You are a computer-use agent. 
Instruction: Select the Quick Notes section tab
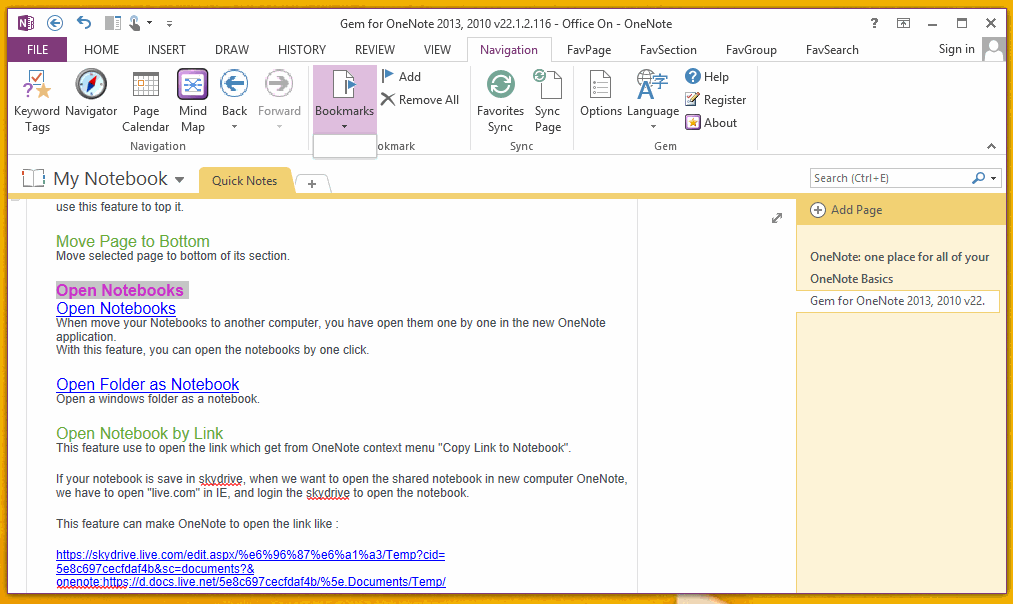(245, 181)
